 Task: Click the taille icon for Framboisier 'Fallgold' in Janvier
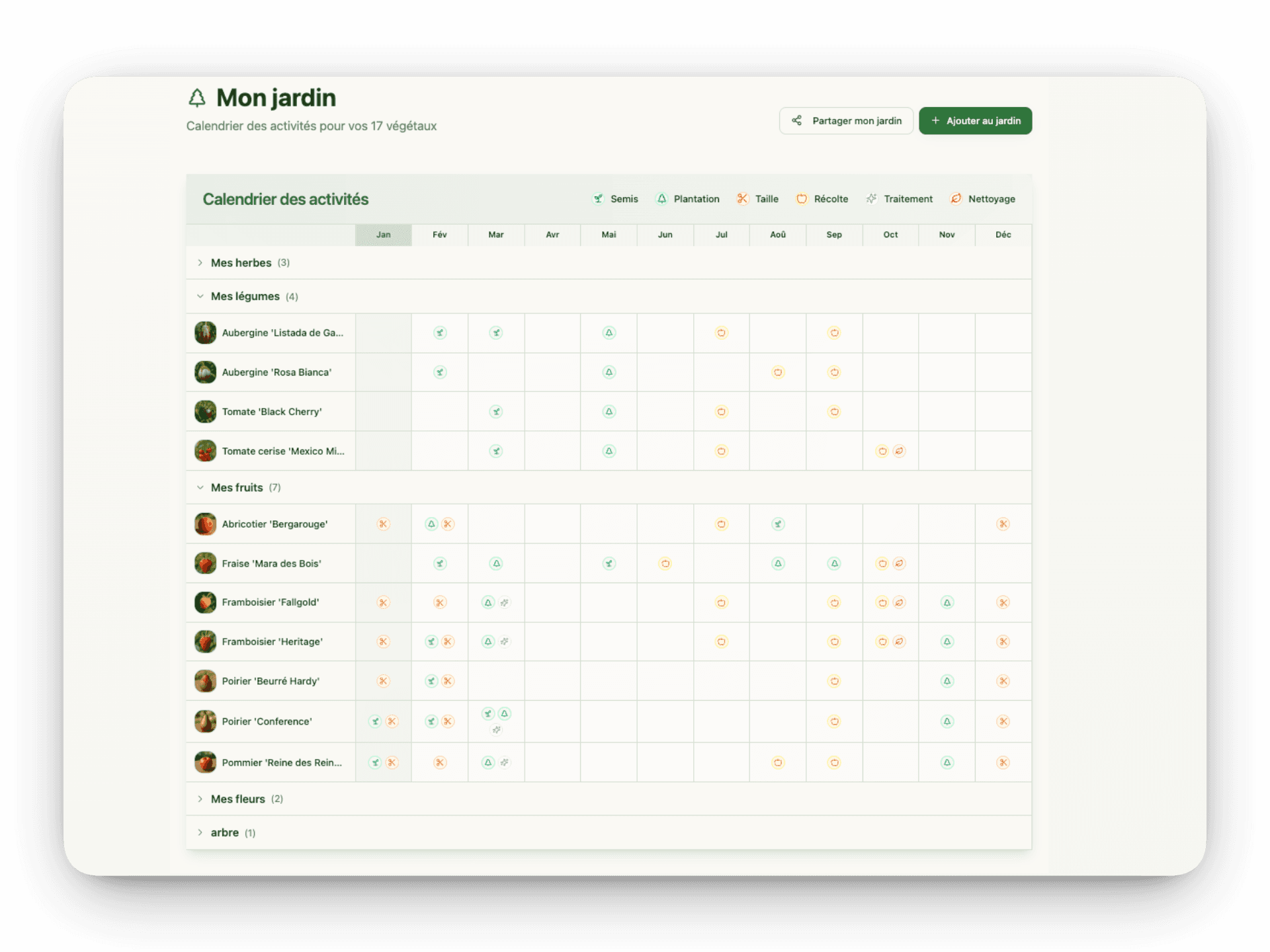(x=384, y=602)
